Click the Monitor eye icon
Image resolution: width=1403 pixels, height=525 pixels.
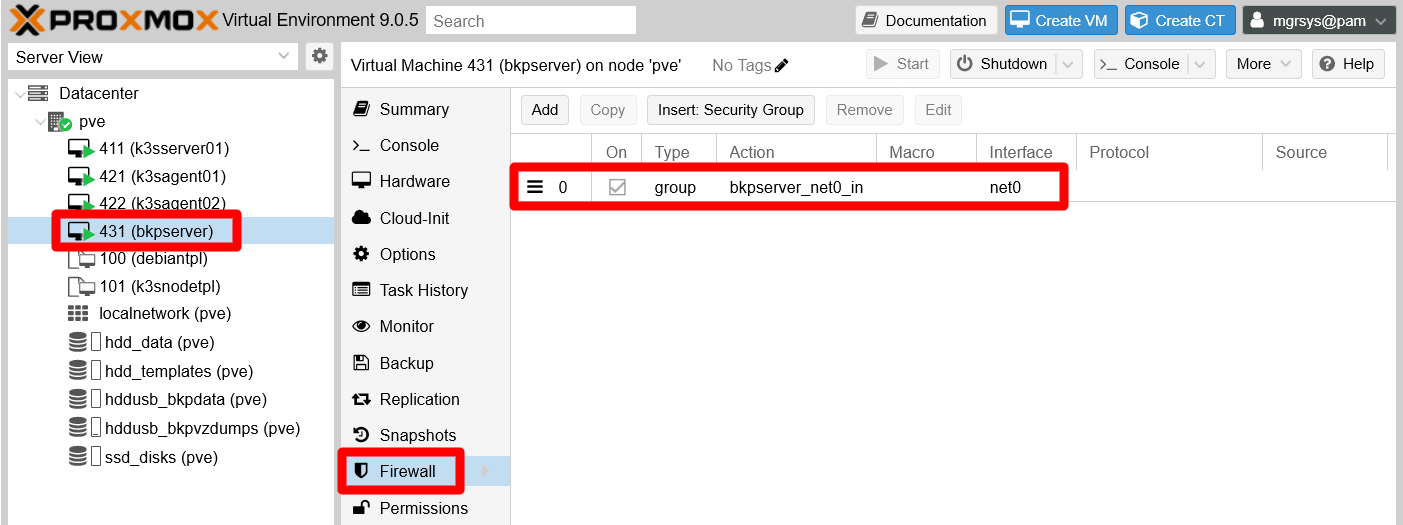click(361, 326)
